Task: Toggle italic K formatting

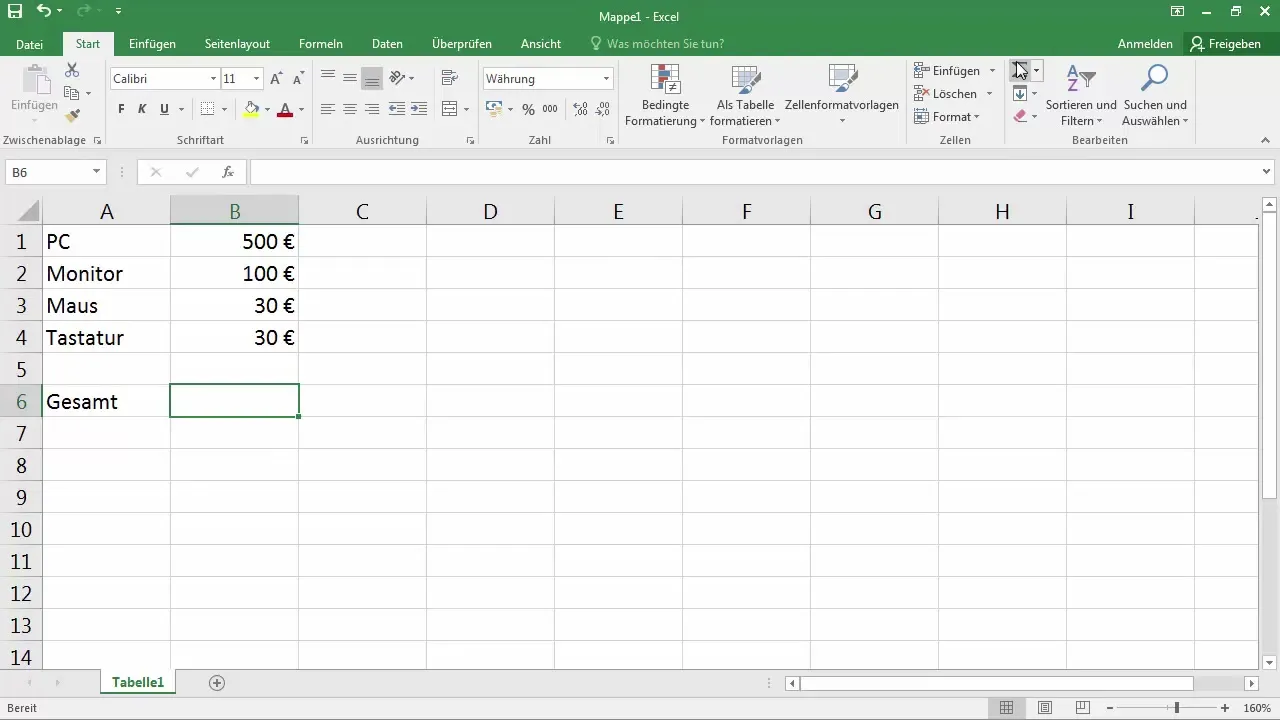Action: pos(142,109)
